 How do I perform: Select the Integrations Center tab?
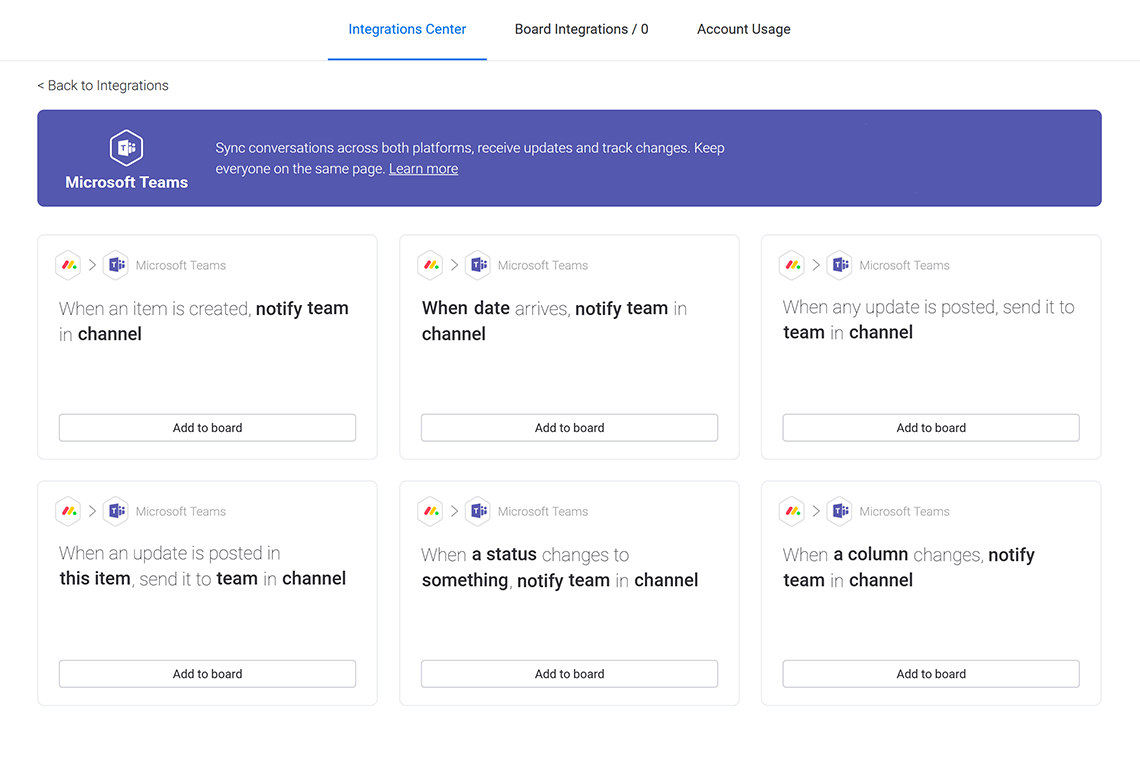tap(407, 29)
